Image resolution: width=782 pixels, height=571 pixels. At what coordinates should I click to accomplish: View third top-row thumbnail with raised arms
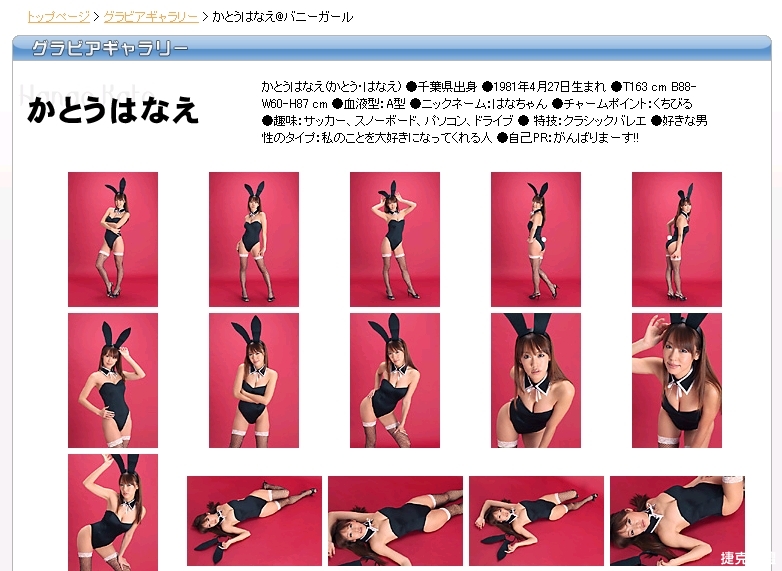click(395, 239)
